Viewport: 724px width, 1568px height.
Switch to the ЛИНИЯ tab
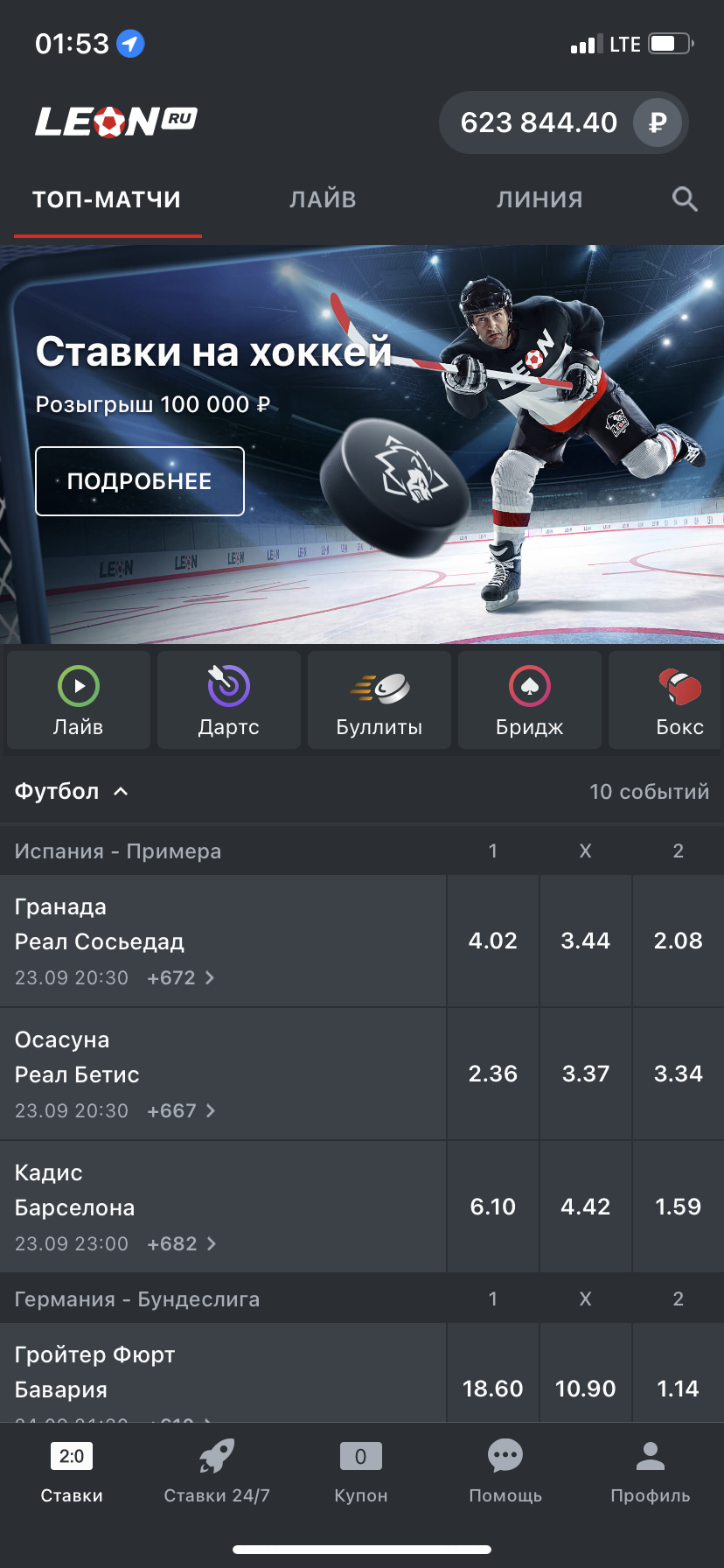pyautogui.click(x=540, y=199)
